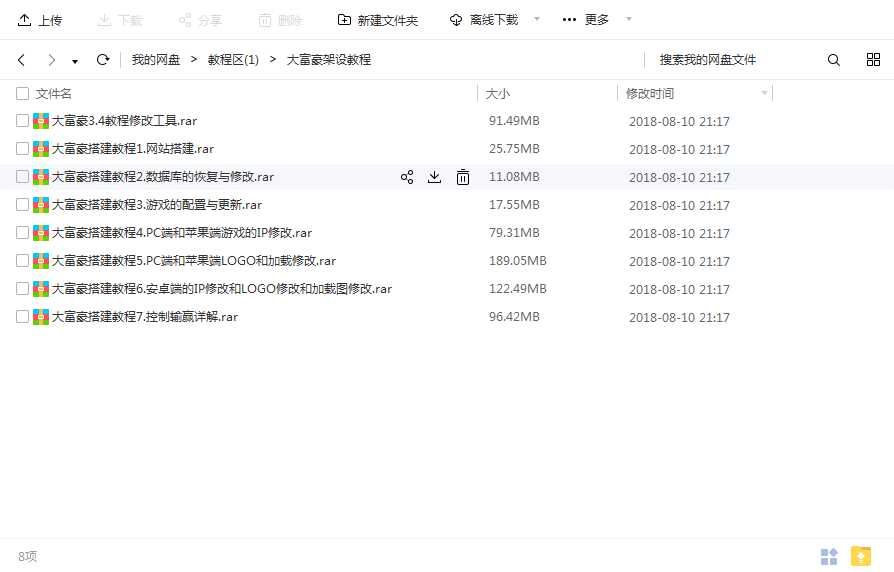The width and height of the screenshot is (894, 572).
Task: Select file name 大富豪搭建教程2.数据库的恢复与修改.rar
Action: (x=163, y=177)
